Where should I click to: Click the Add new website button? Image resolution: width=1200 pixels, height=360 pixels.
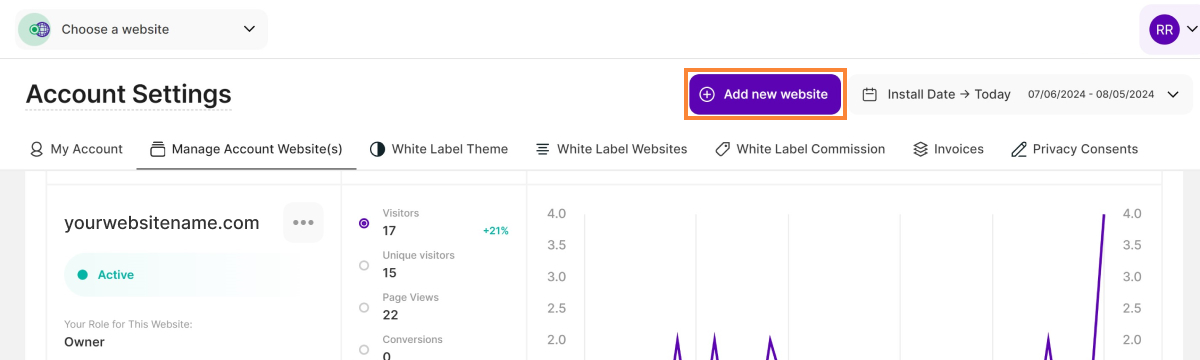(765, 94)
